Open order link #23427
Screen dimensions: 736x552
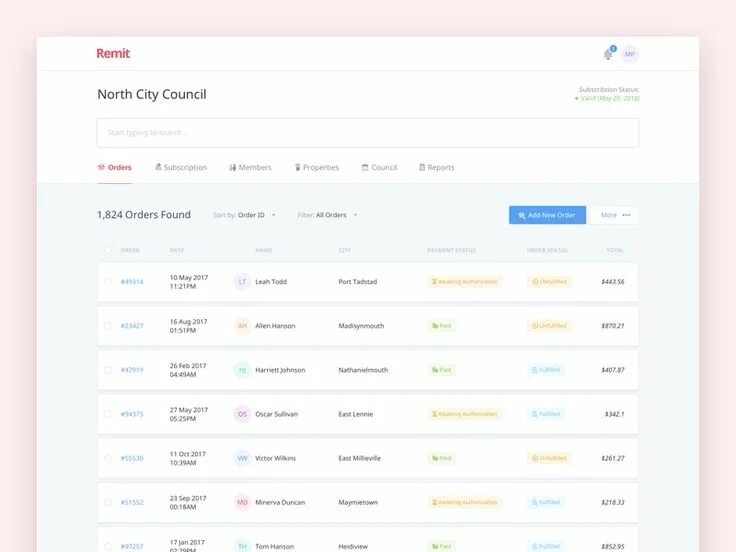(132, 326)
